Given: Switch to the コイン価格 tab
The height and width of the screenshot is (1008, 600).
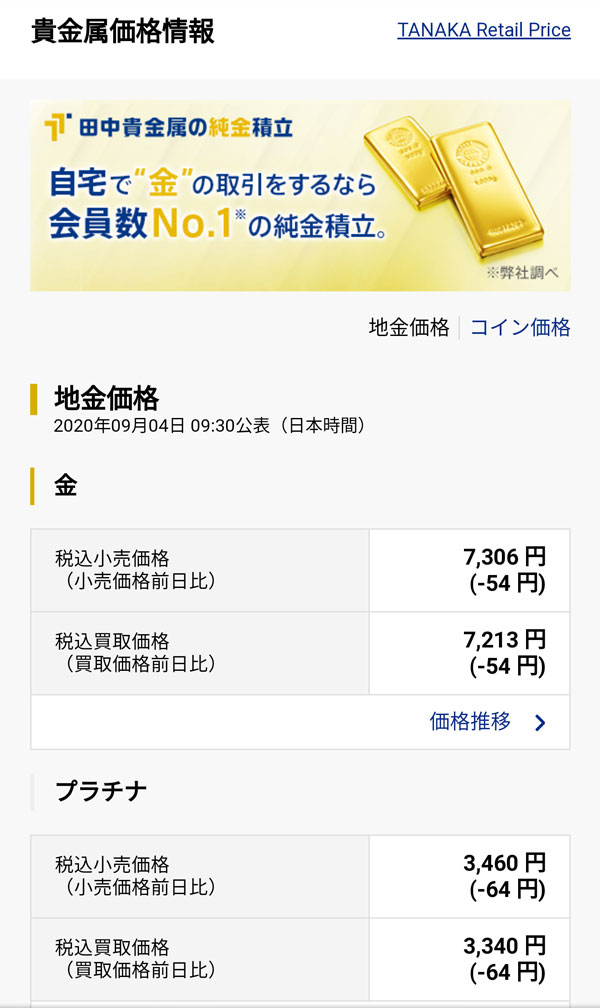Looking at the screenshot, I should (520, 327).
